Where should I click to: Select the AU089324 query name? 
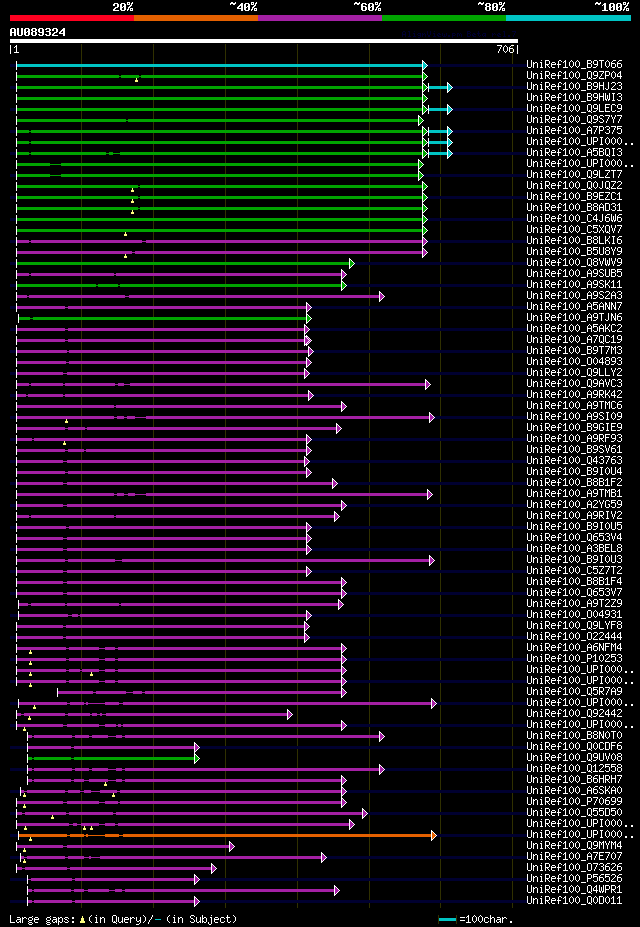(x=38, y=32)
